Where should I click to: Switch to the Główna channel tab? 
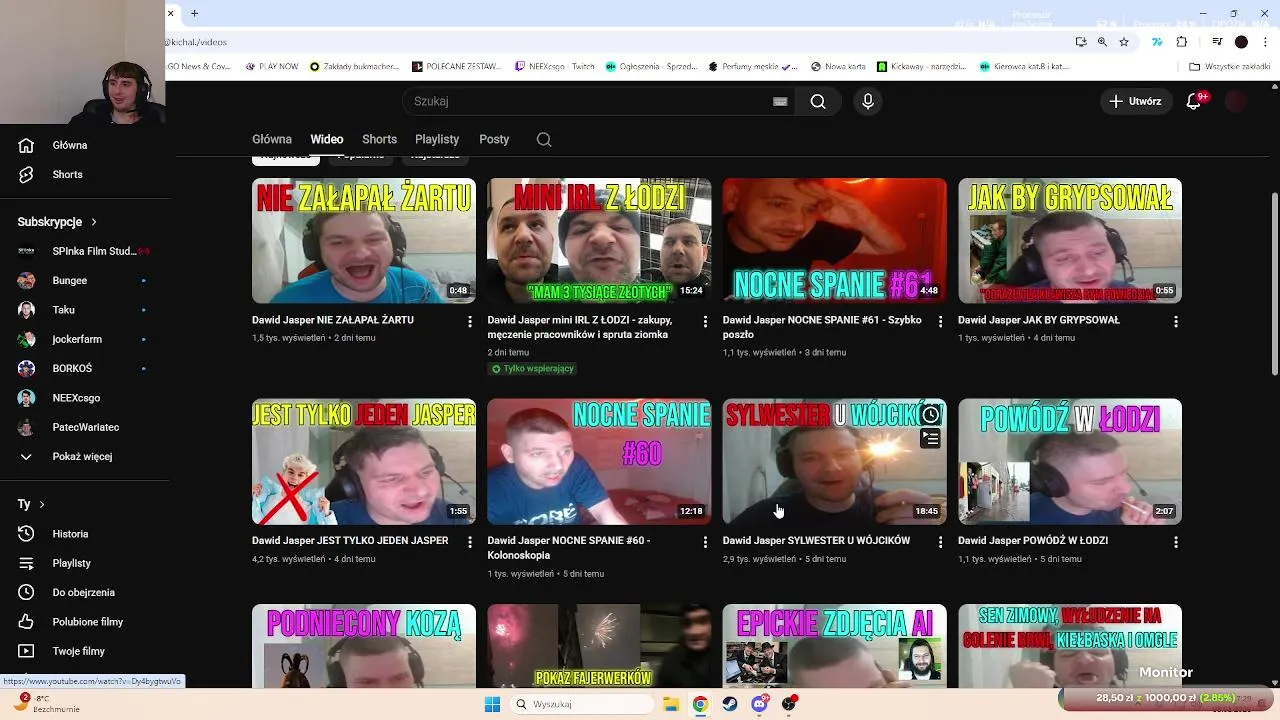pyautogui.click(x=272, y=139)
